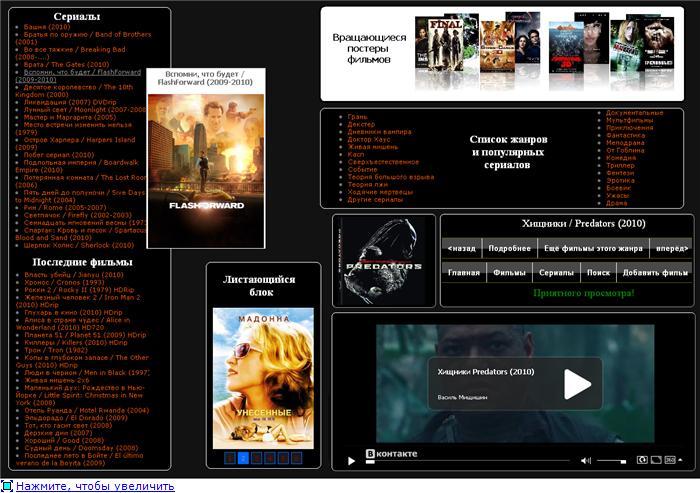The height and width of the screenshot is (493, 700).
Task: Open 'Трон / Tron (1982)' link
Action: (56, 350)
